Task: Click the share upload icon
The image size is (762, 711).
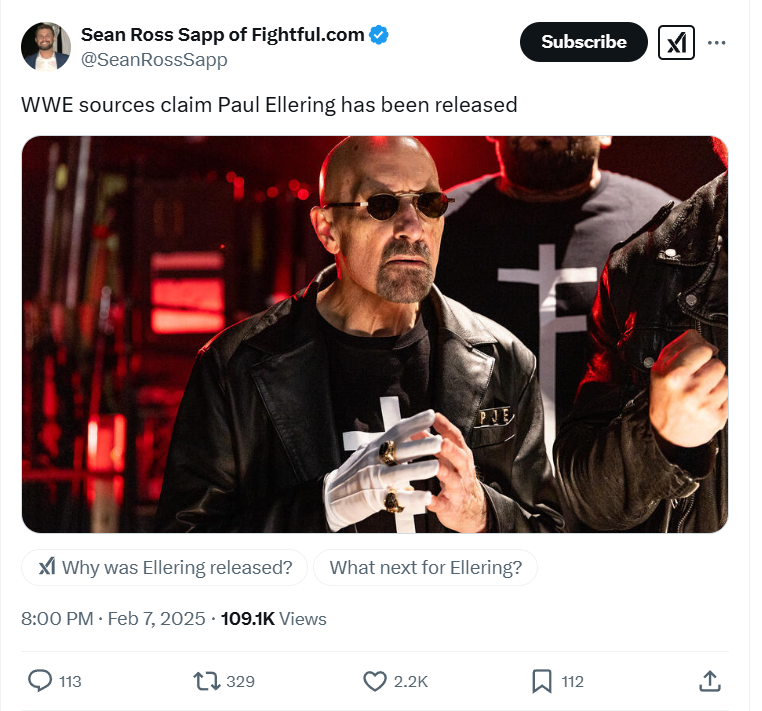Action: point(709,681)
